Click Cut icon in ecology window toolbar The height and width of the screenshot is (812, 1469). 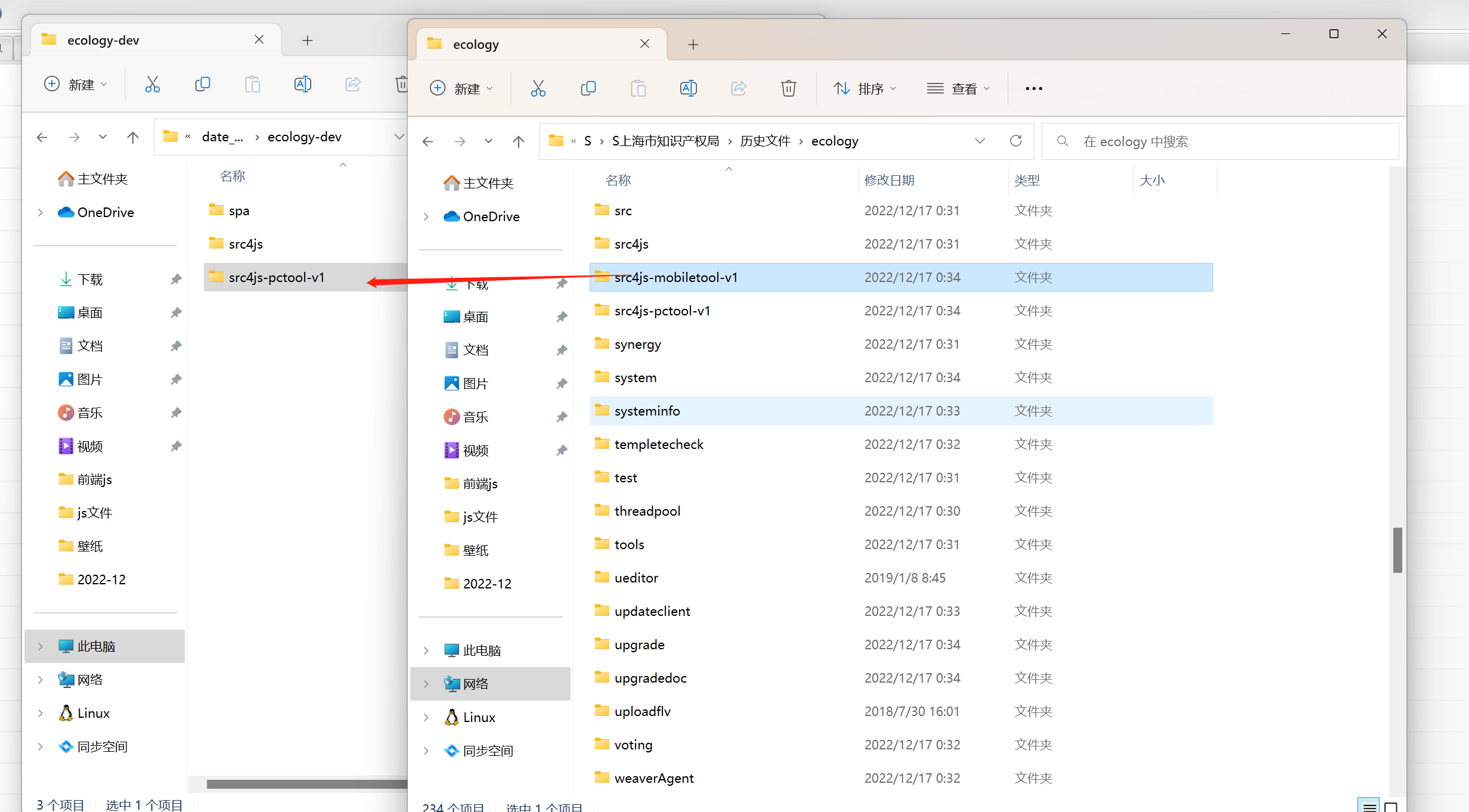tap(538, 88)
